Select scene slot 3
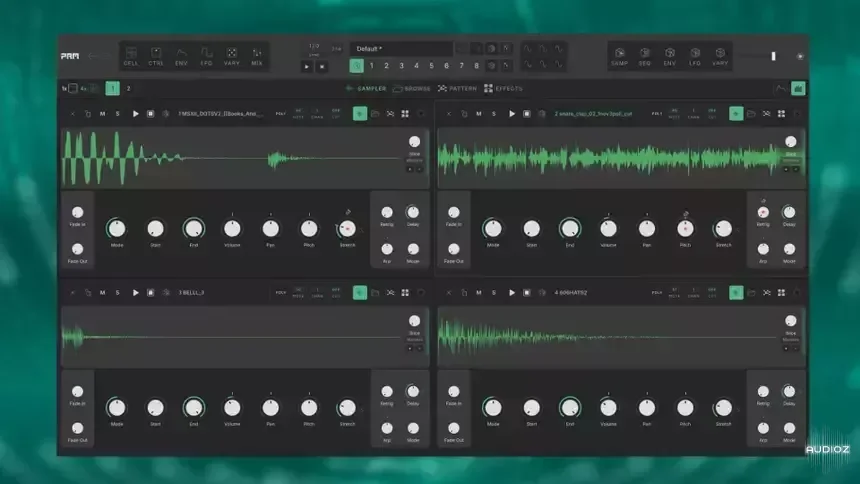The height and width of the screenshot is (484, 860). click(x=401, y=66)
